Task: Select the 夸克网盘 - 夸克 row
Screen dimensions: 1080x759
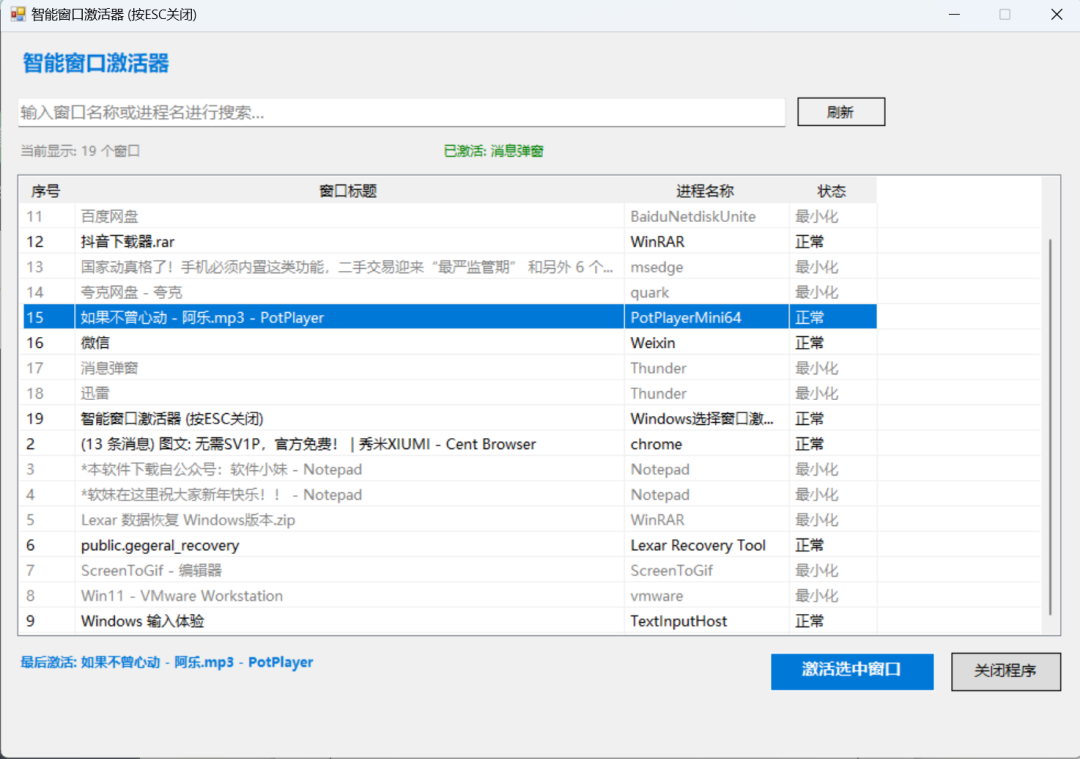Action: click(x=450, y=292)
